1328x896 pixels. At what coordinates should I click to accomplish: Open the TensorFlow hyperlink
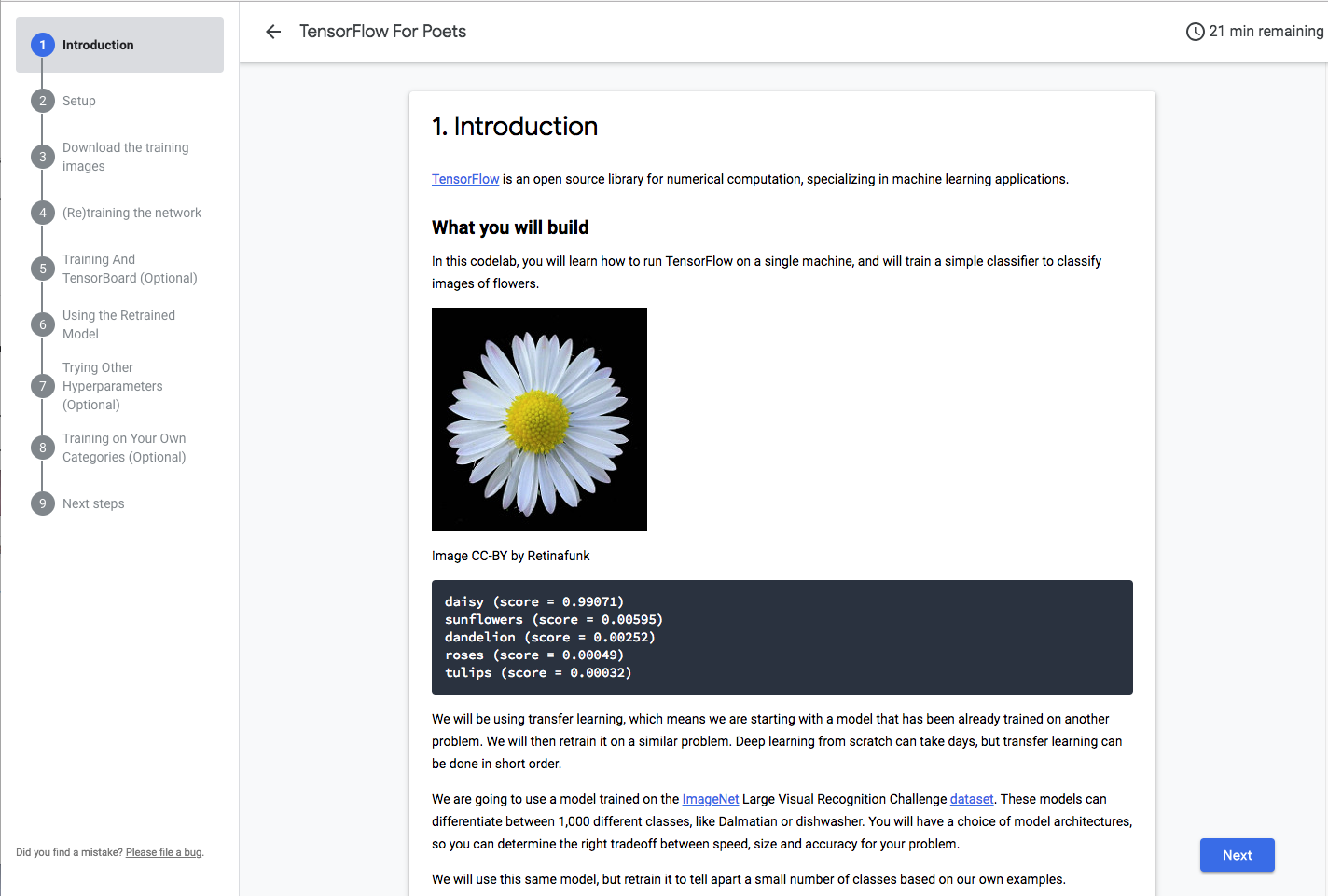pyautogui.click(x=465, y=179)
